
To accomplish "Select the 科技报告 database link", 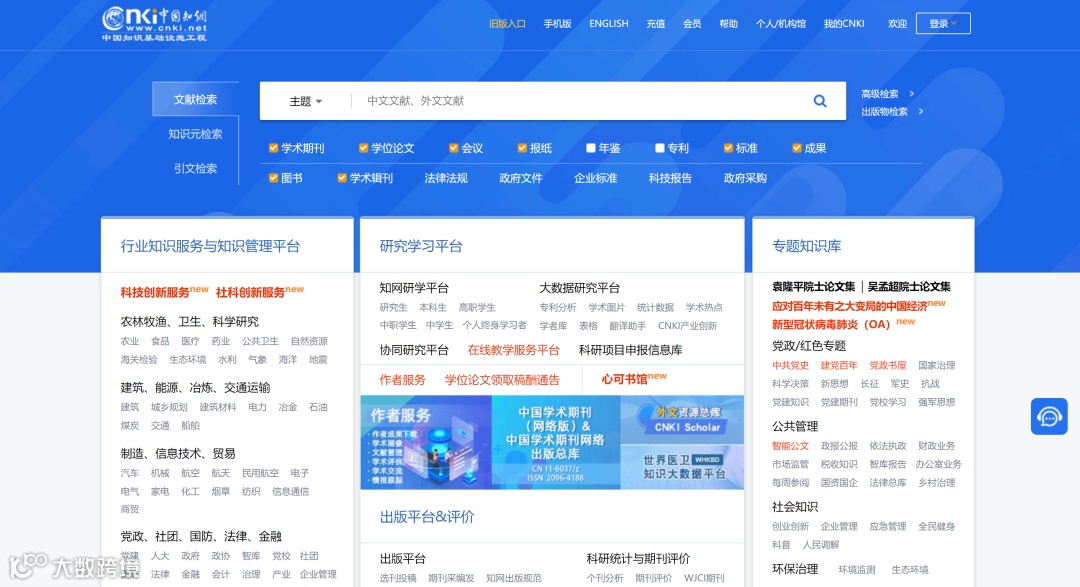I will [670, 178].
